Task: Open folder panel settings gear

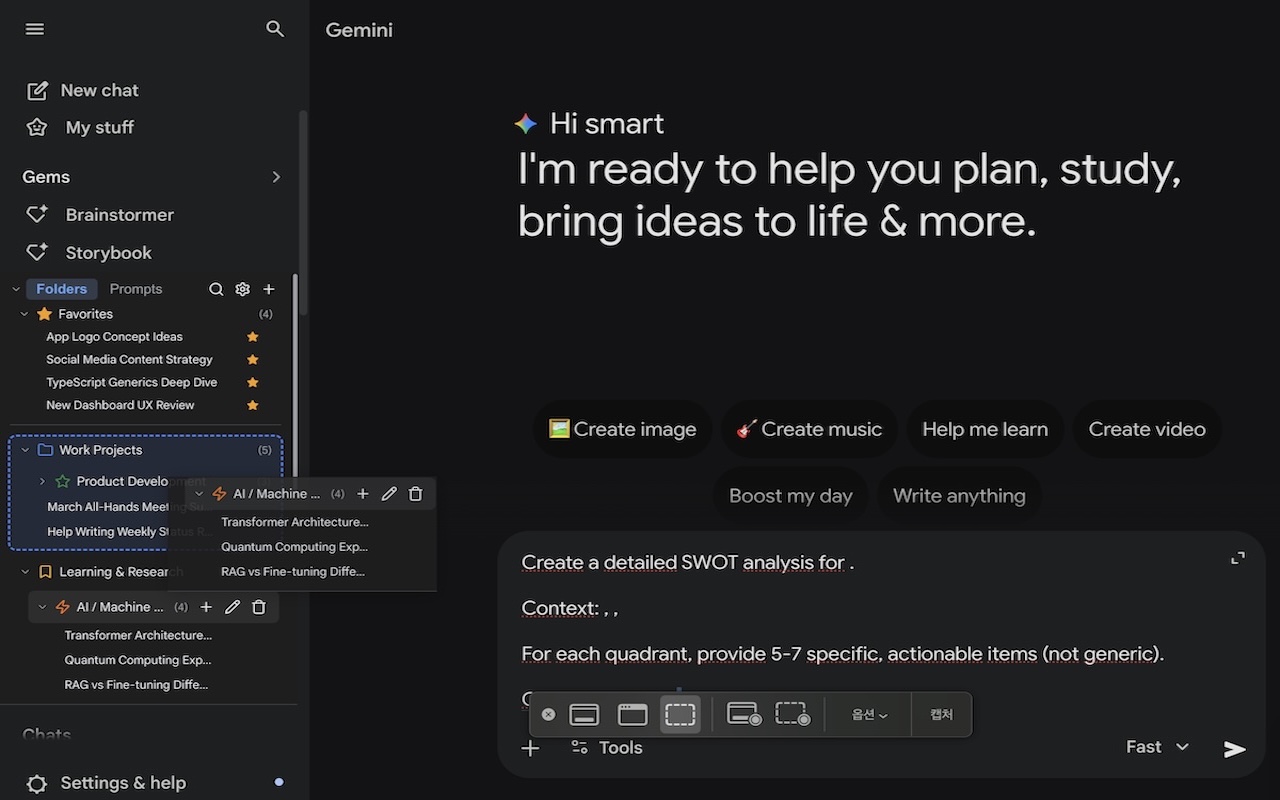Action: 242,289
